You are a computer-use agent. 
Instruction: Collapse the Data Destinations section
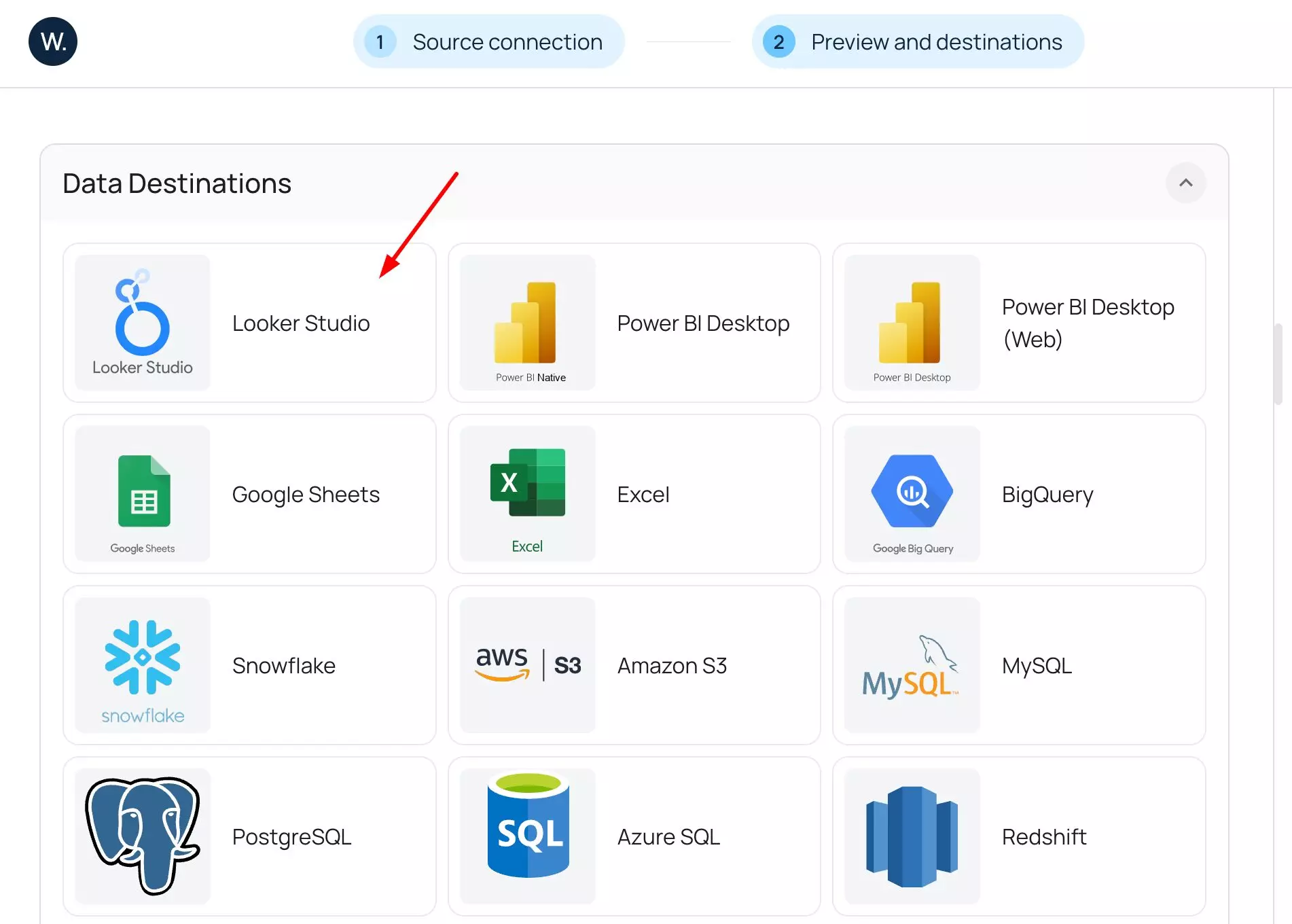pyautogui.click(x=1185, y=183)
